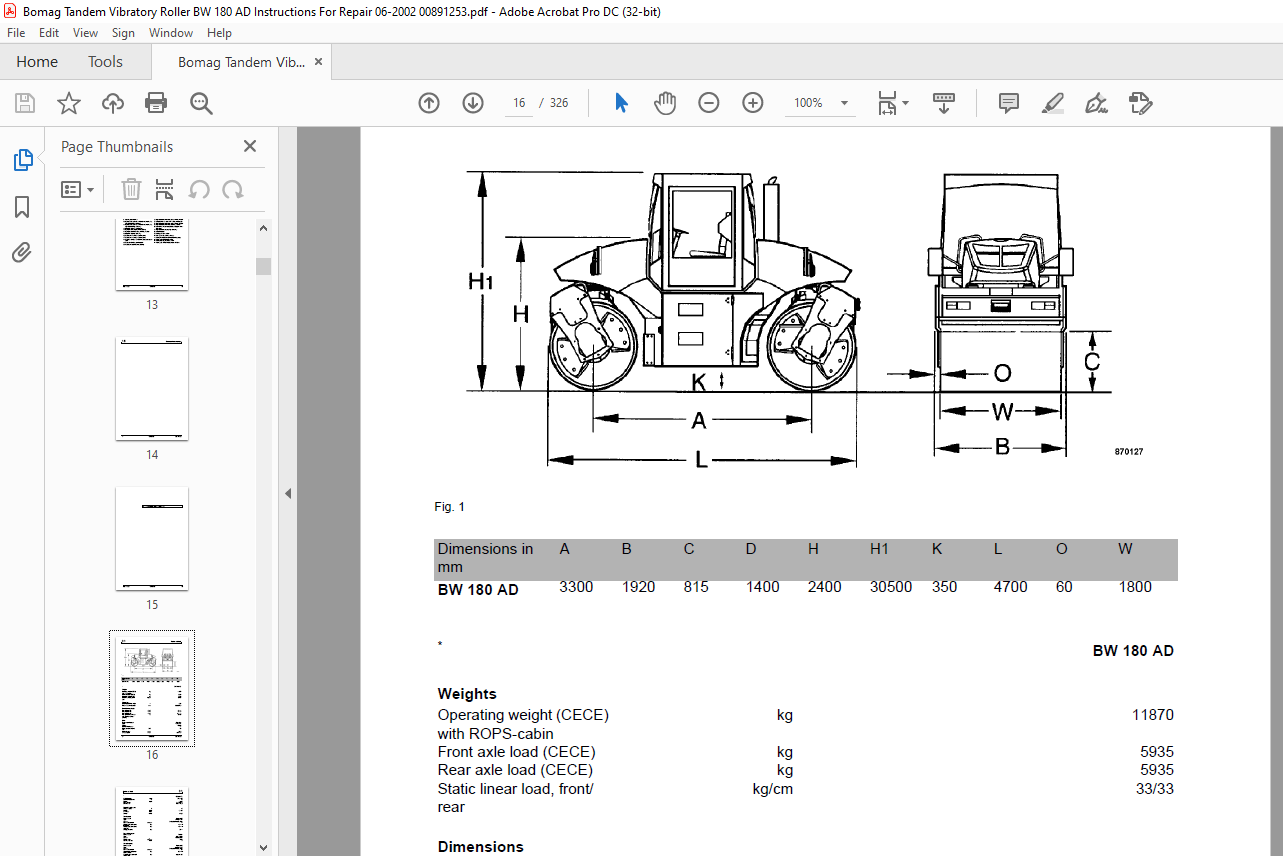Screen dimensions: 1283x856
Task: Open the Sign menu
Action: click(x=123, y=33)
